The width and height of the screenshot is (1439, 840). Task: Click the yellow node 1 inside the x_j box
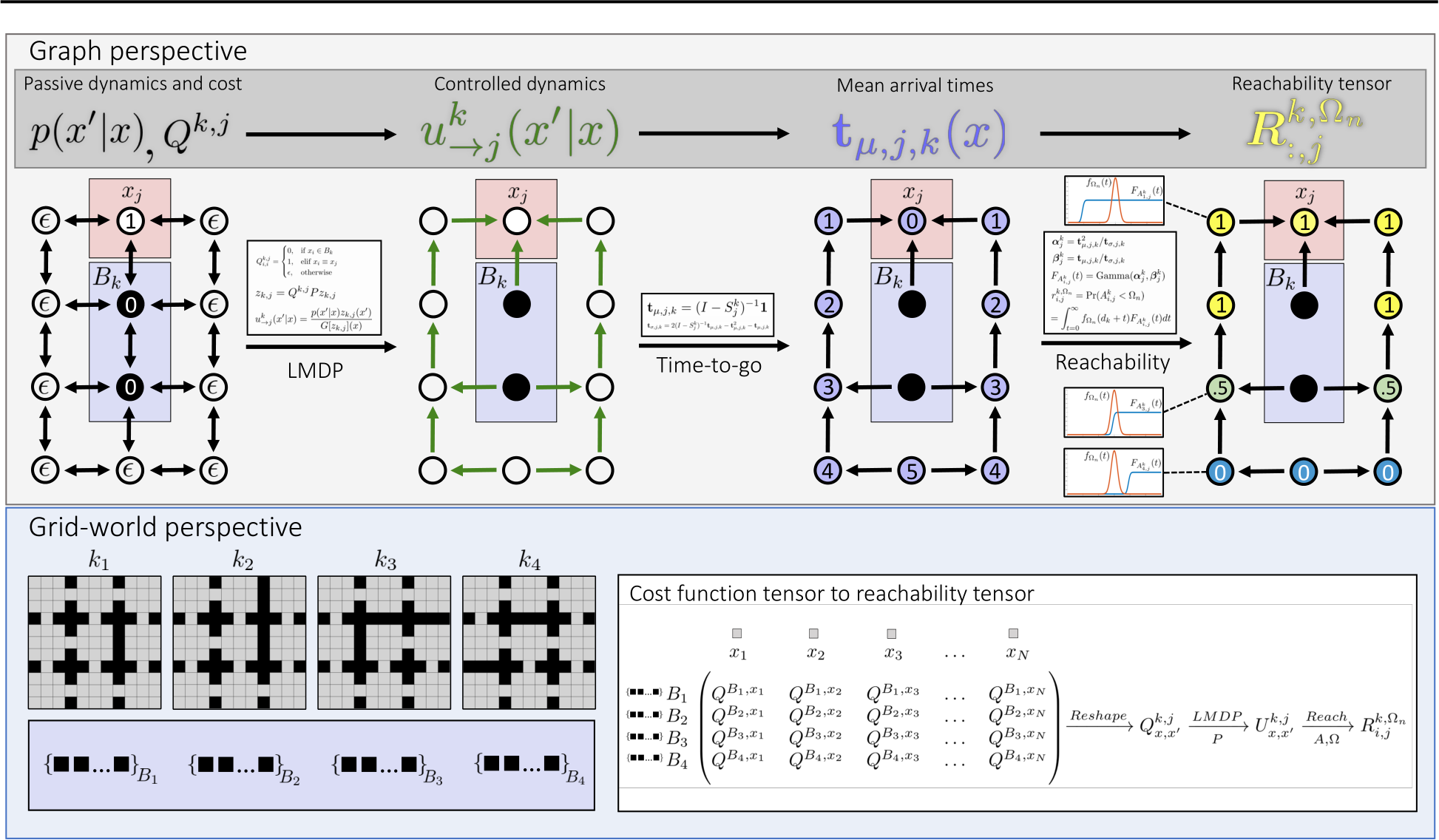pyautogui.click(x=1304, y=222)
